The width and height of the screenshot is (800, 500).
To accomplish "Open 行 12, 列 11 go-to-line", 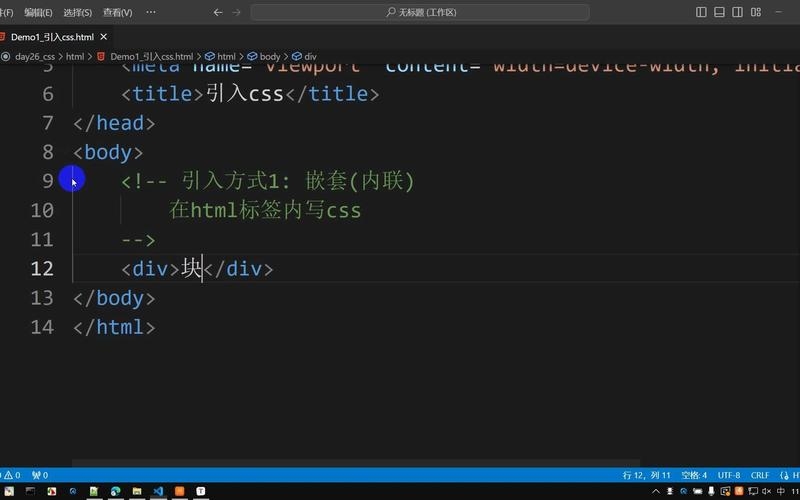I will (x=646, y=476).
